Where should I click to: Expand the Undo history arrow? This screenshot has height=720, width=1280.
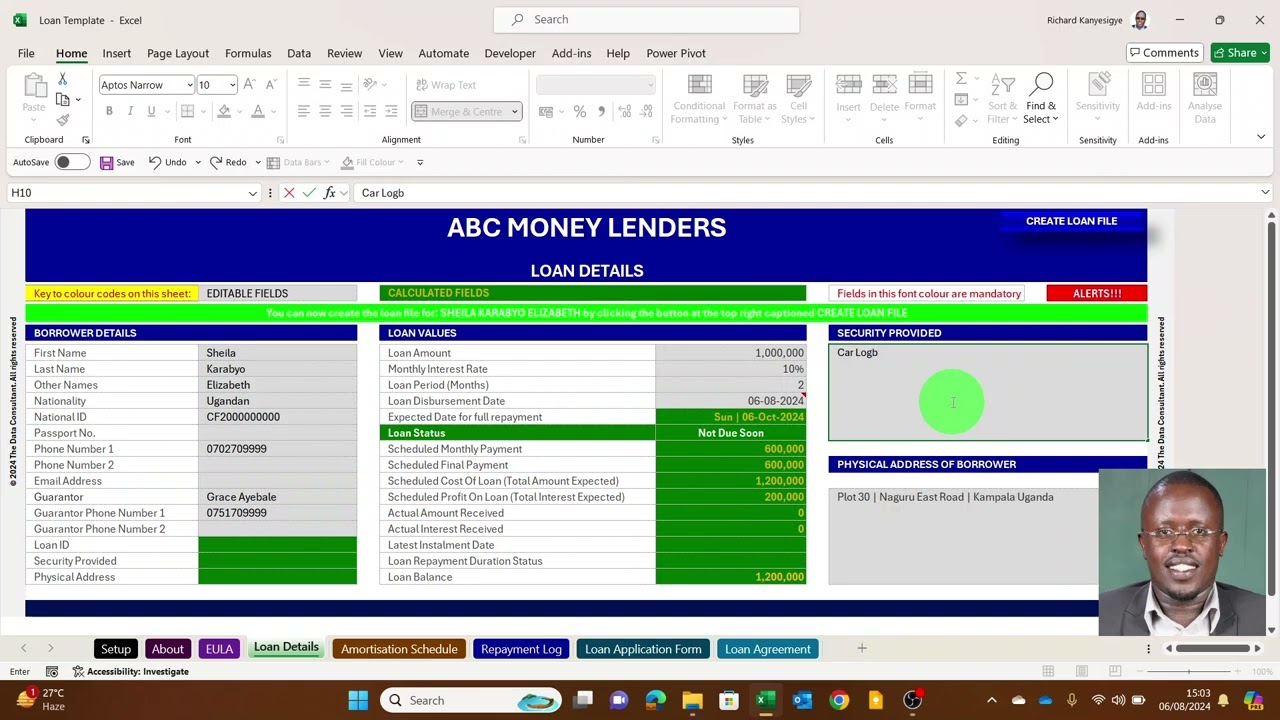[198, 162]
